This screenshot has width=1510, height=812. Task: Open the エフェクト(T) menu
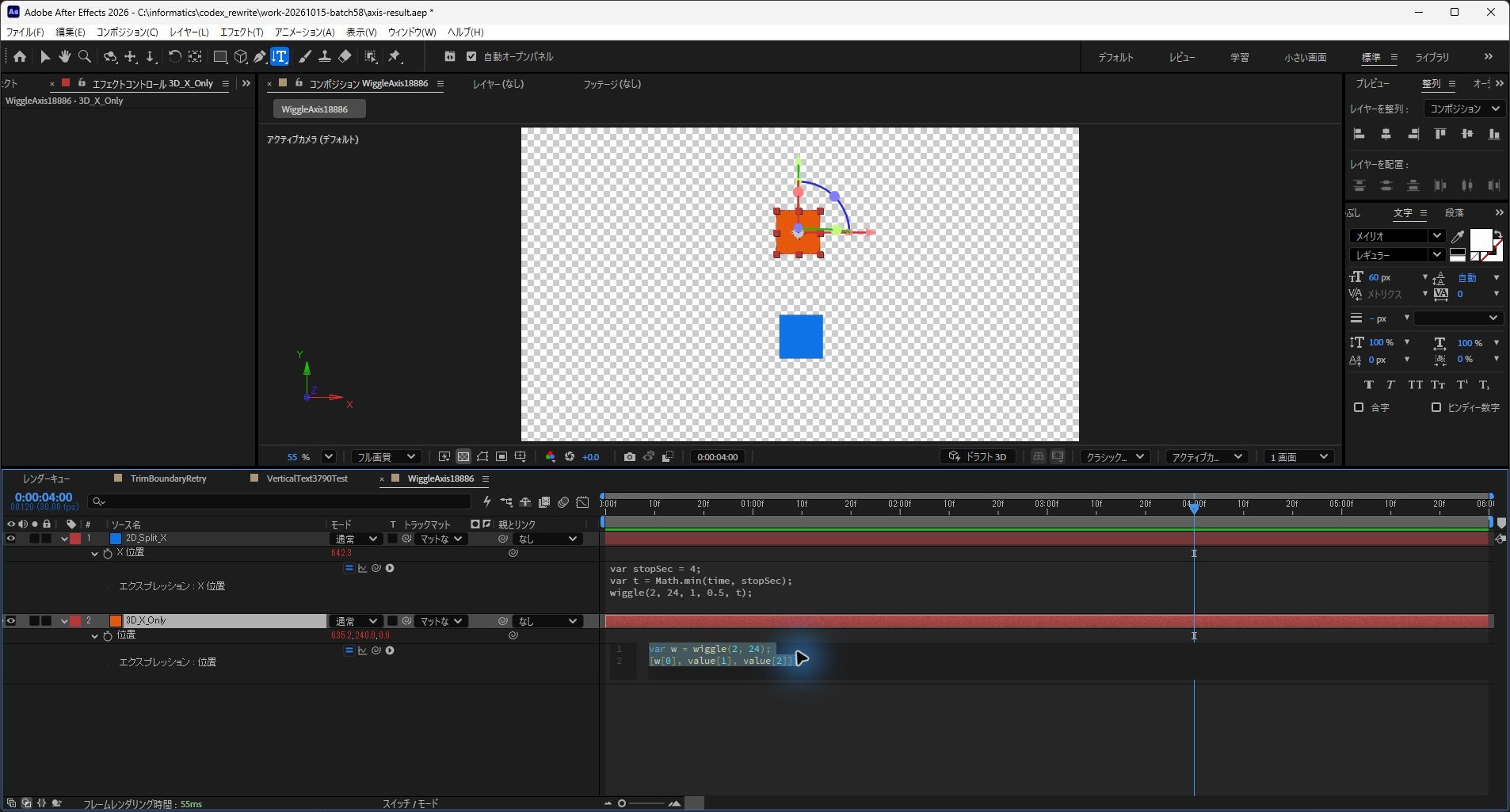click(x=242, y=32)
